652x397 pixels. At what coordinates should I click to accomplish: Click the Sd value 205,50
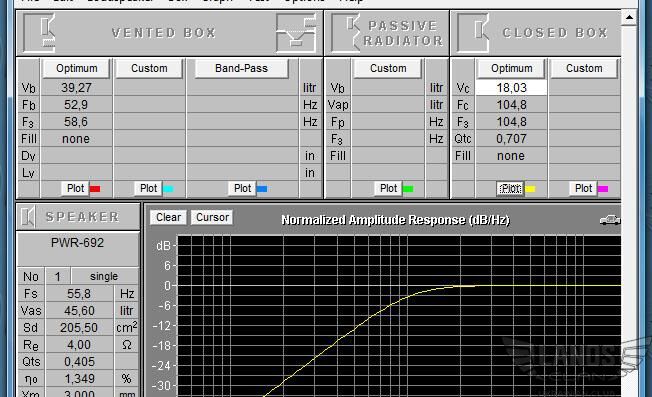tap(79, 328)
